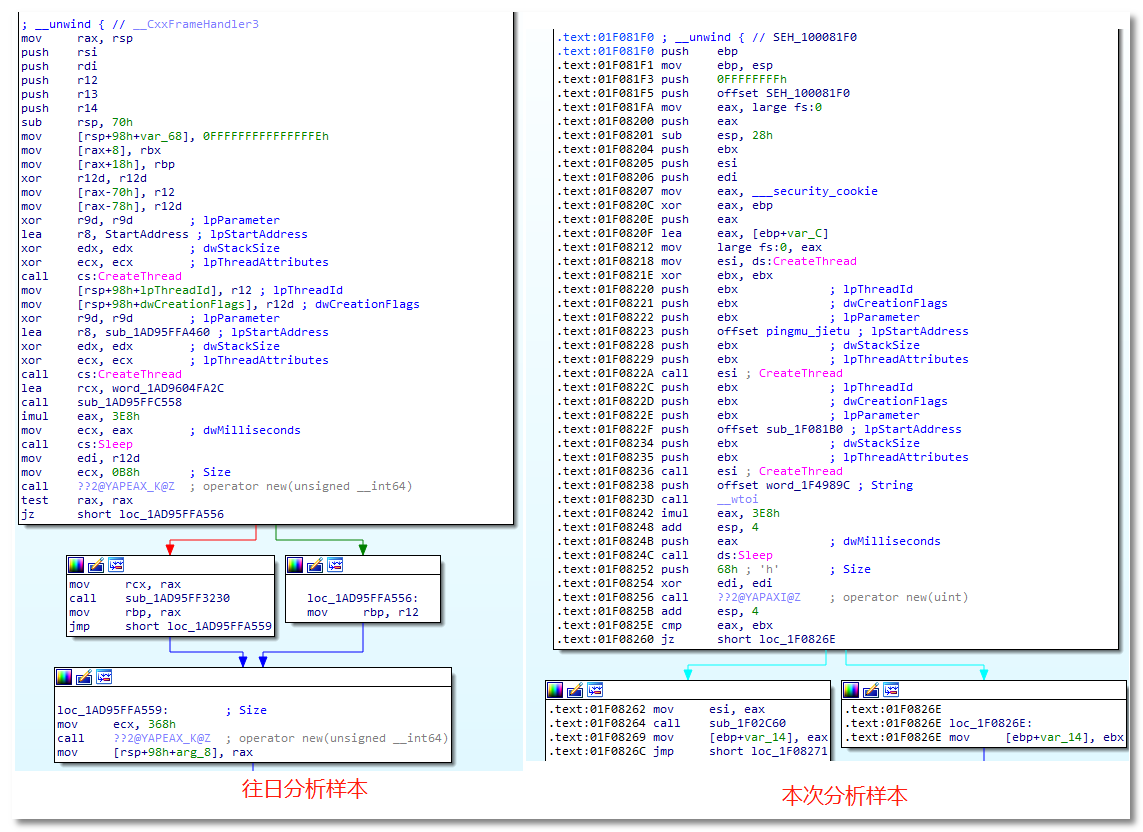Click color icon on sub_1F02C60 call node
This screenshot has height=832, width=1143.
(555, 690)
